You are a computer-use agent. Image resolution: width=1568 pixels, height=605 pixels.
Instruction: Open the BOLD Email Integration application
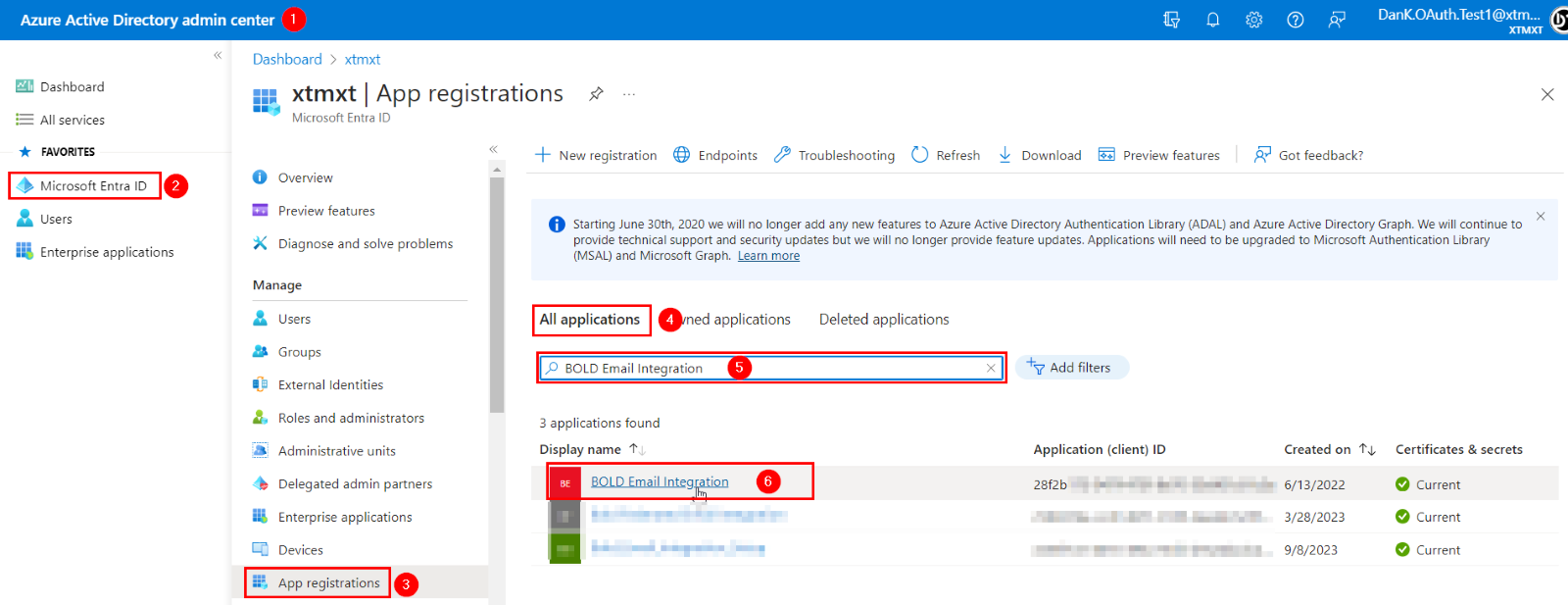click(660, 481)
